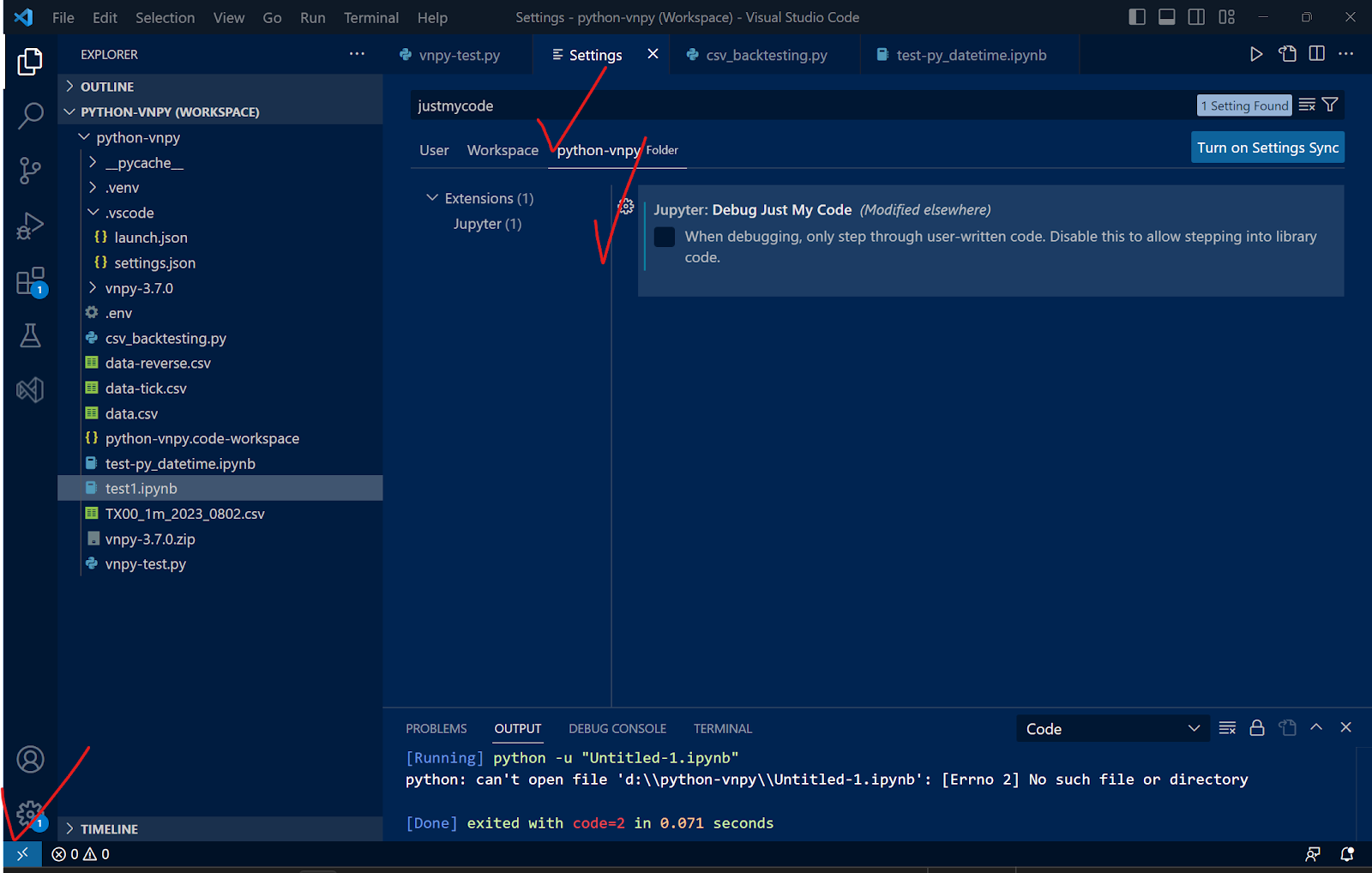
Task: Switch to DEBUG CONSOLE panel tab
Action: 617,729
